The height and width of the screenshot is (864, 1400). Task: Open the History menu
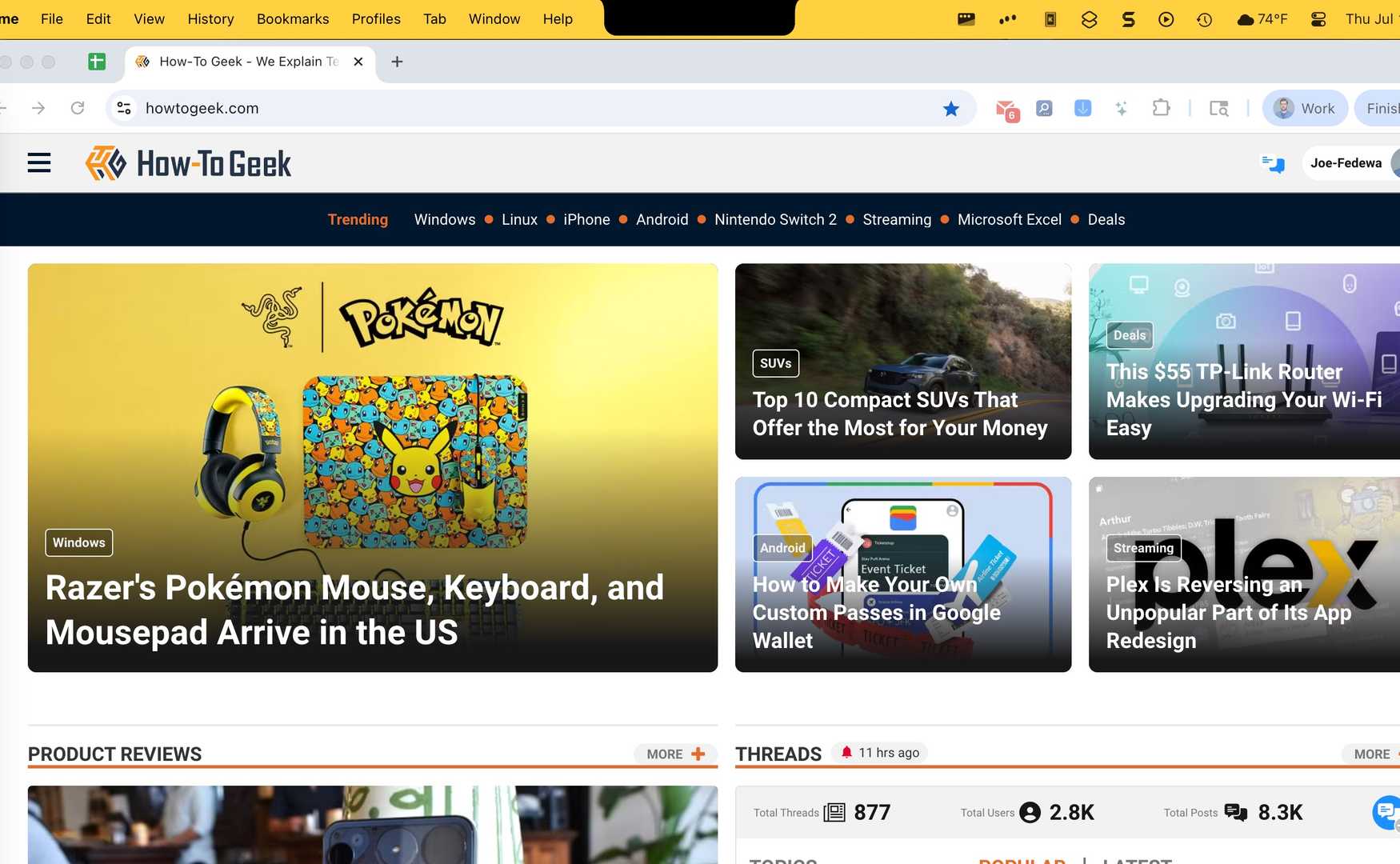(210, 19)
